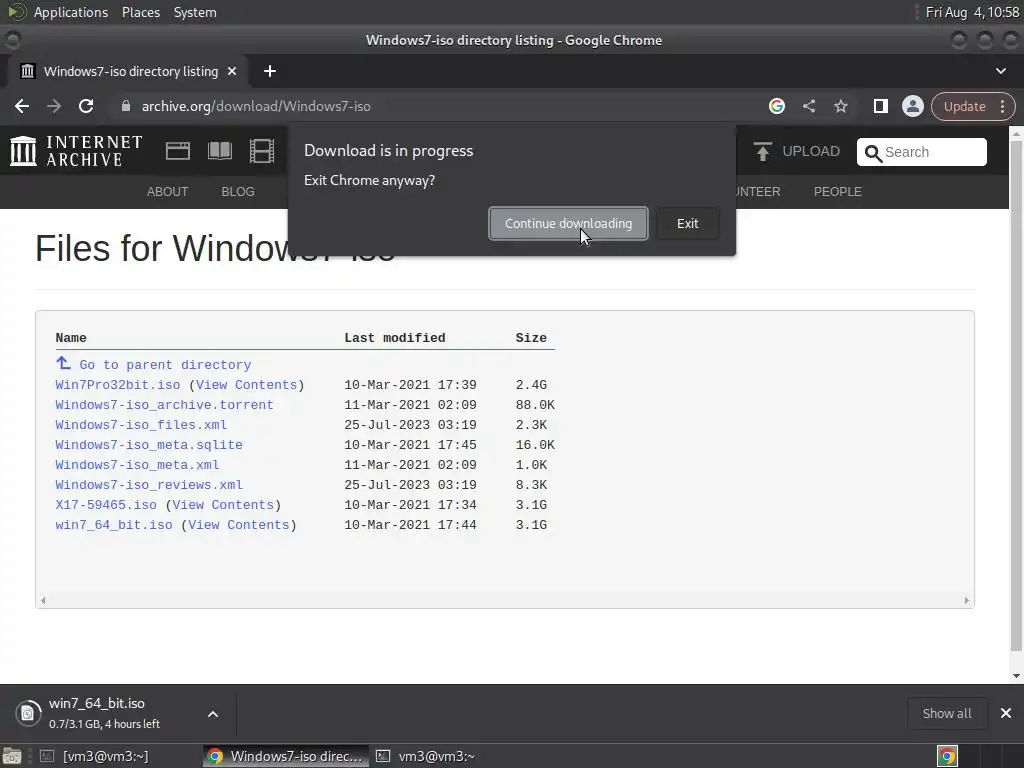Click the Update button in Chrome
This screenshot has height=768, width=1024.
(964, 106)
